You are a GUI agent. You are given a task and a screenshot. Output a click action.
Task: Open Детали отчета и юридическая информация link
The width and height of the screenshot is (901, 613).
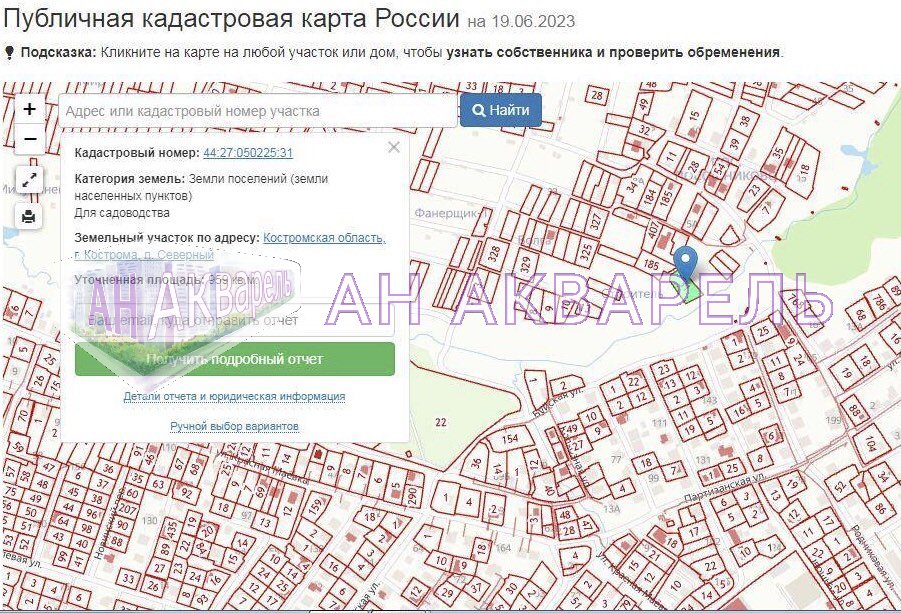[x=234, y=396]
